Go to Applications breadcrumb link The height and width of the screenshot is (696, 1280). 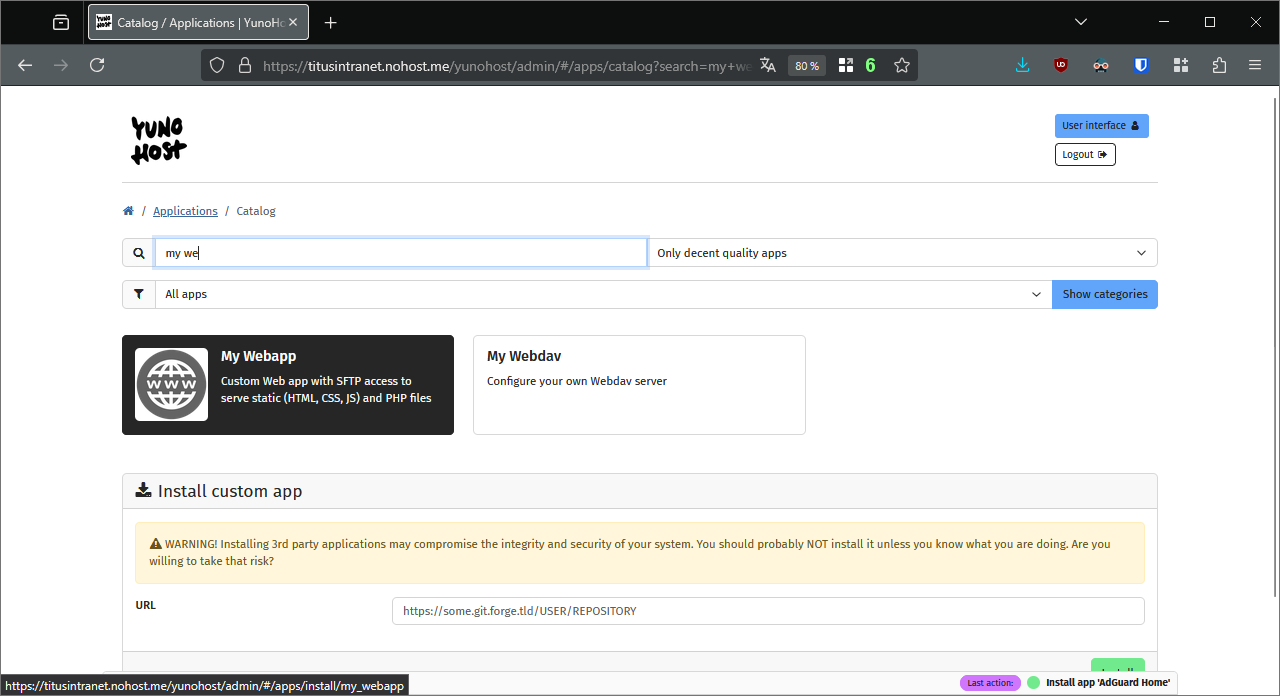[185, 211]
